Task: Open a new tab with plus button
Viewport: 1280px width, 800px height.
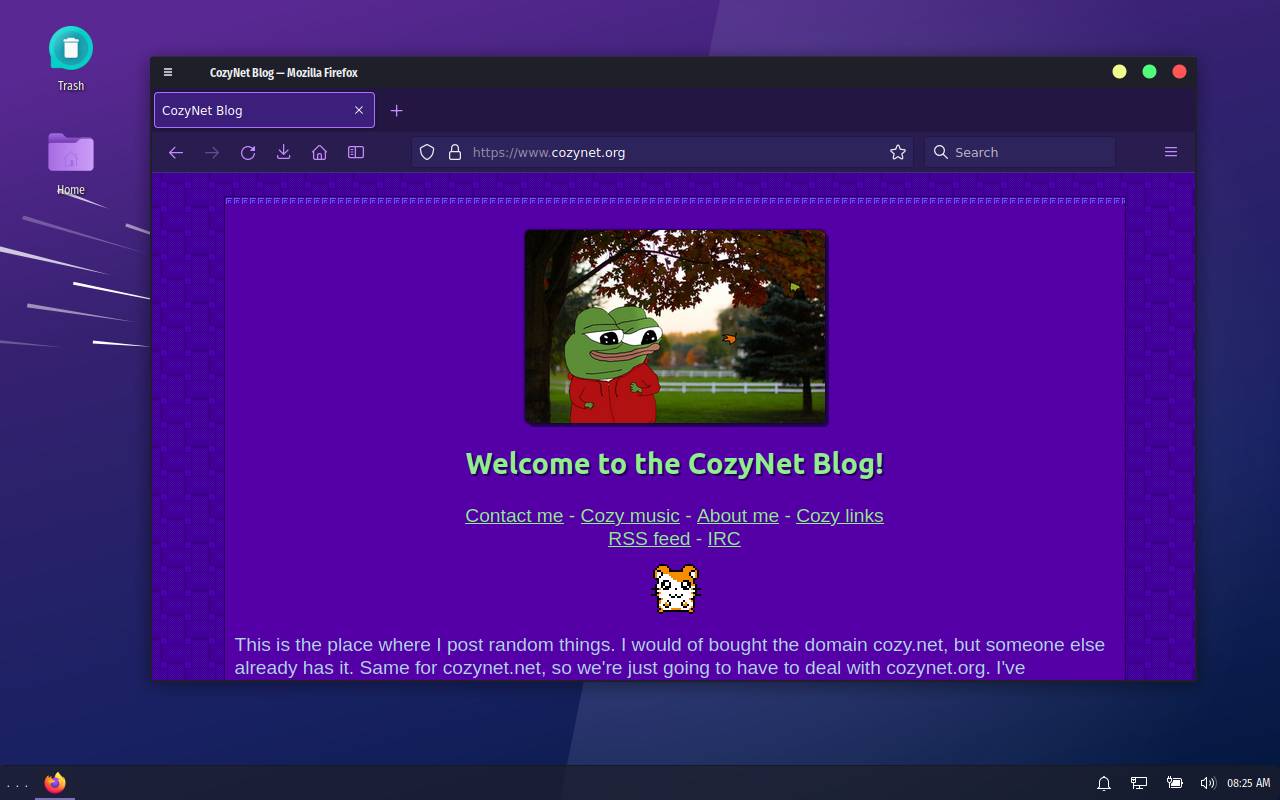Action: [396, 110]
